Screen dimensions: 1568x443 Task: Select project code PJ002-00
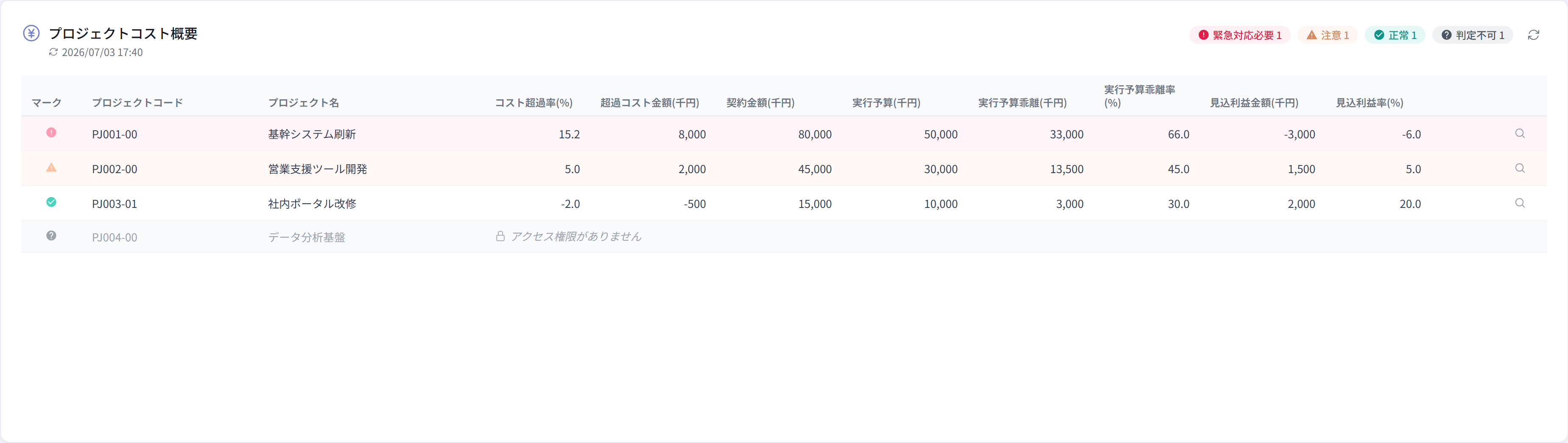(x=115, y=169)
